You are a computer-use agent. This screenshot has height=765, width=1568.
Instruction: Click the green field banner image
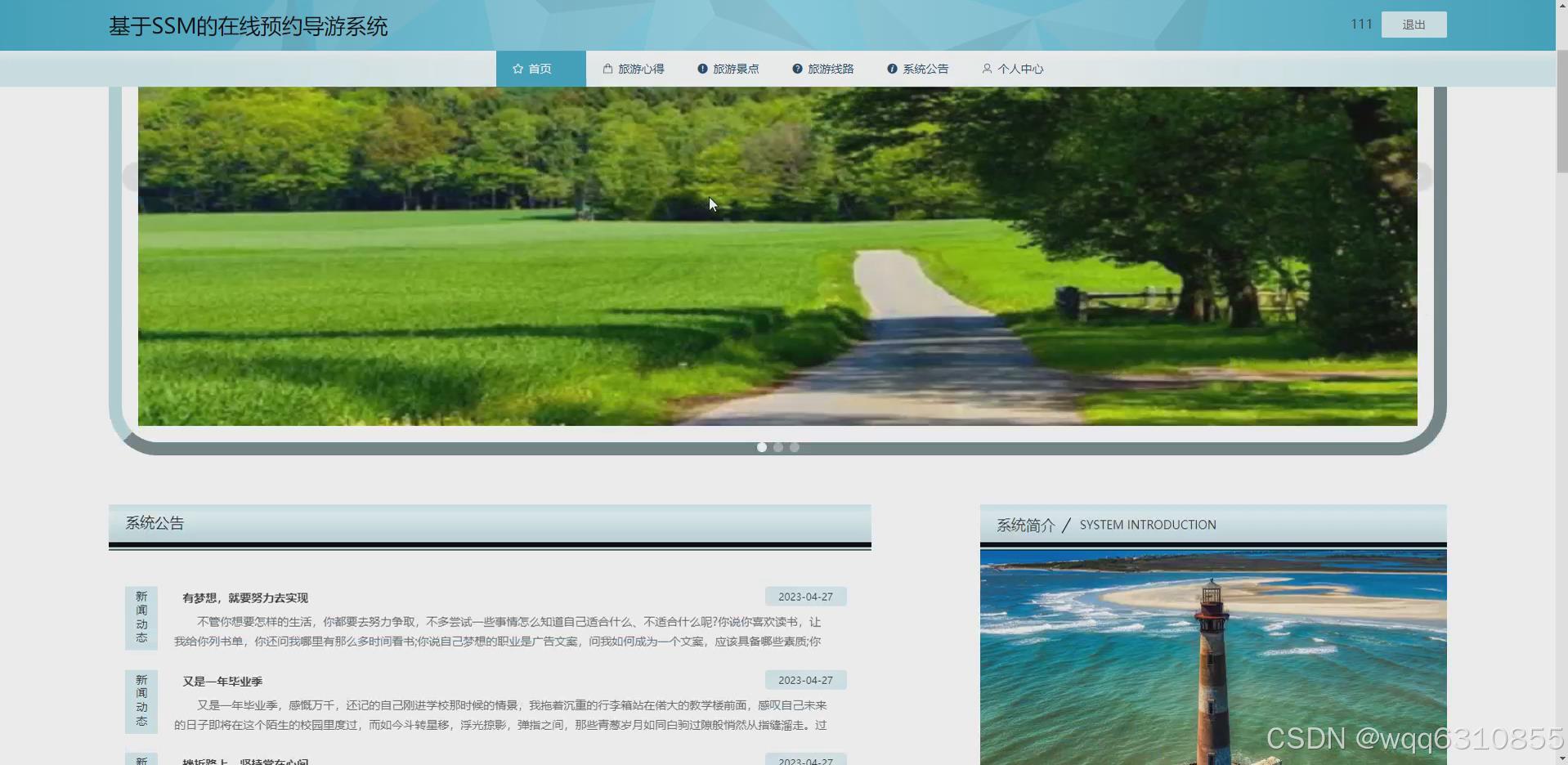777,256
